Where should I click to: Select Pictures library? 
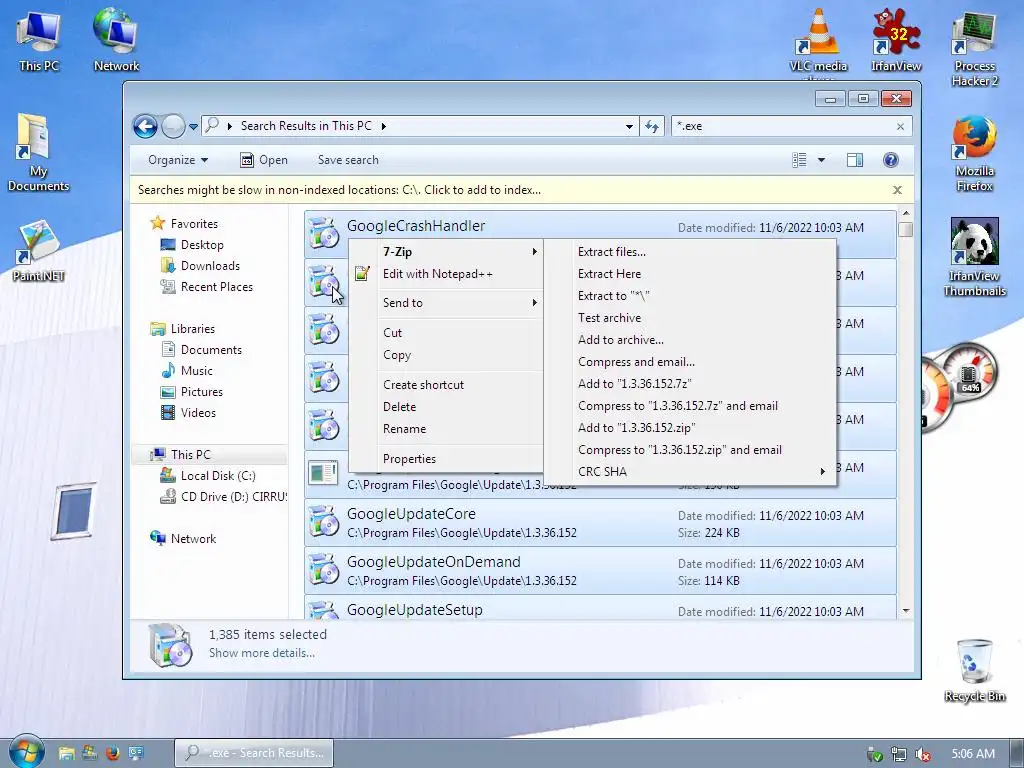point(193,392)
